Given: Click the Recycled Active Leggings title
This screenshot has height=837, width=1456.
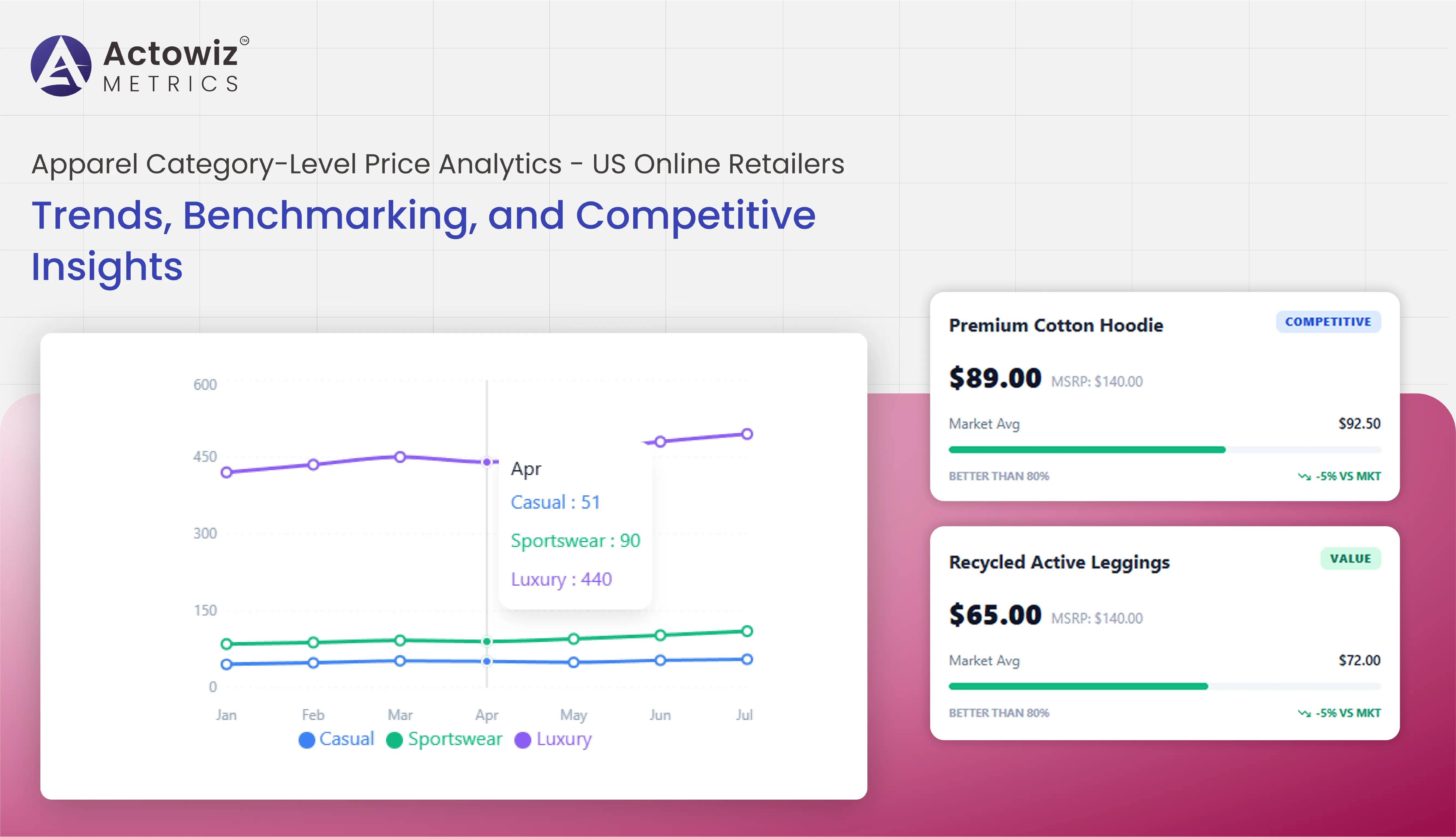Looking at the screenshot, I should click(x=1059, y=562).
